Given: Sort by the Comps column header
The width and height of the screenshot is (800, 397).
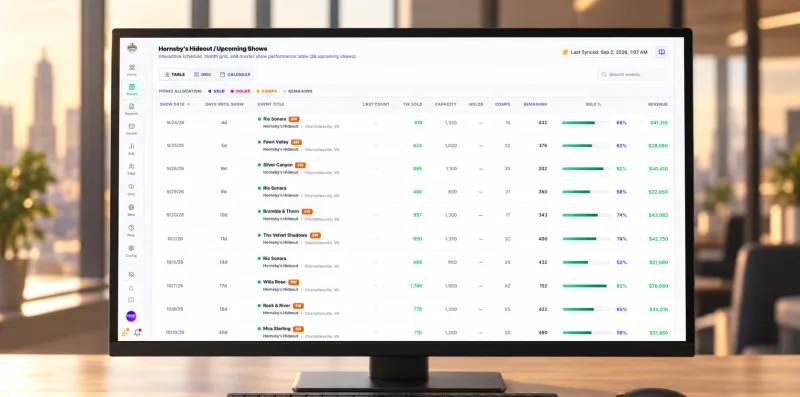Looking at the screenshot, I should point(503,105).
